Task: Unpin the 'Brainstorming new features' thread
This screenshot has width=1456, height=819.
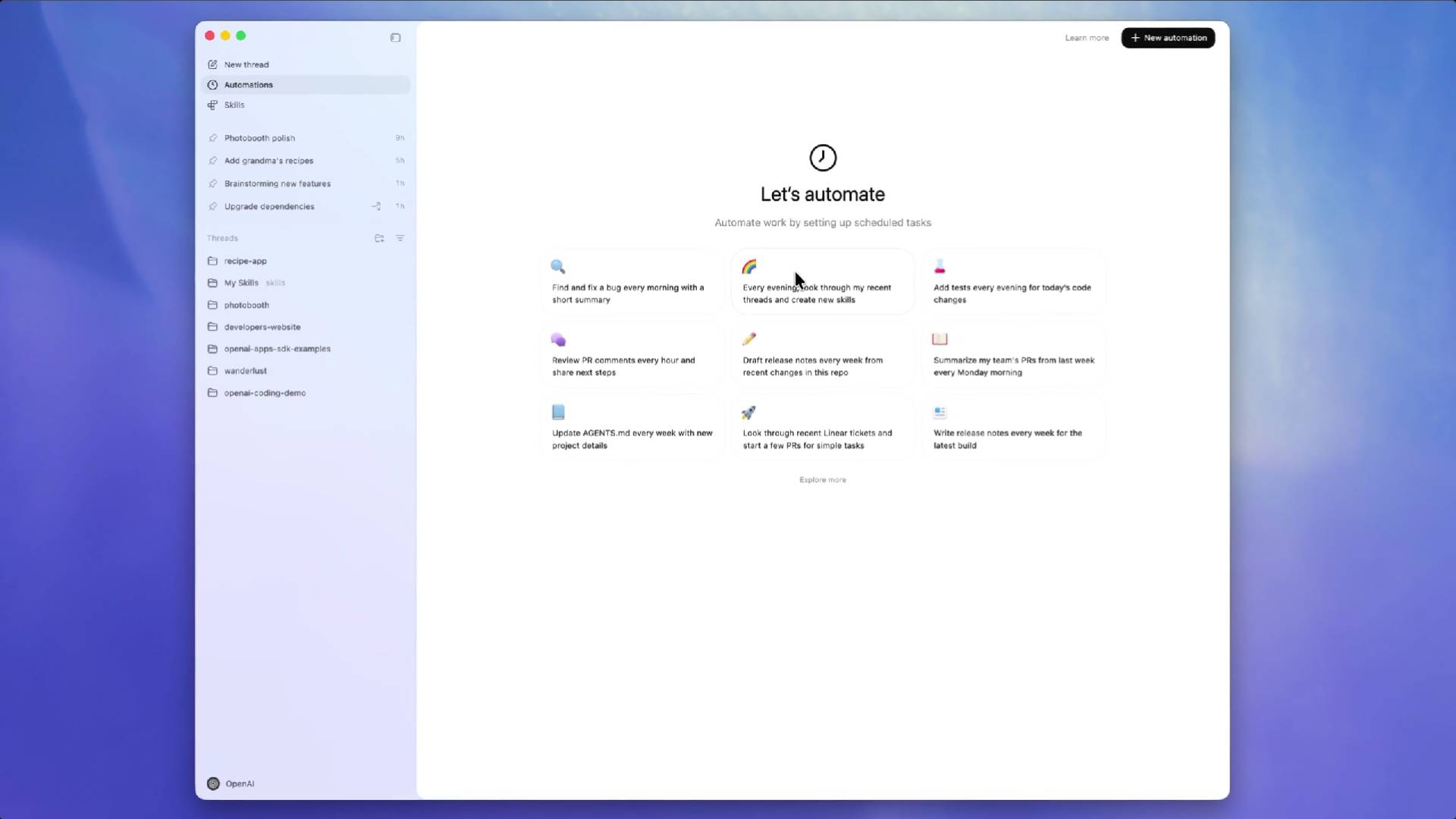Action: [x=213, y=184]
